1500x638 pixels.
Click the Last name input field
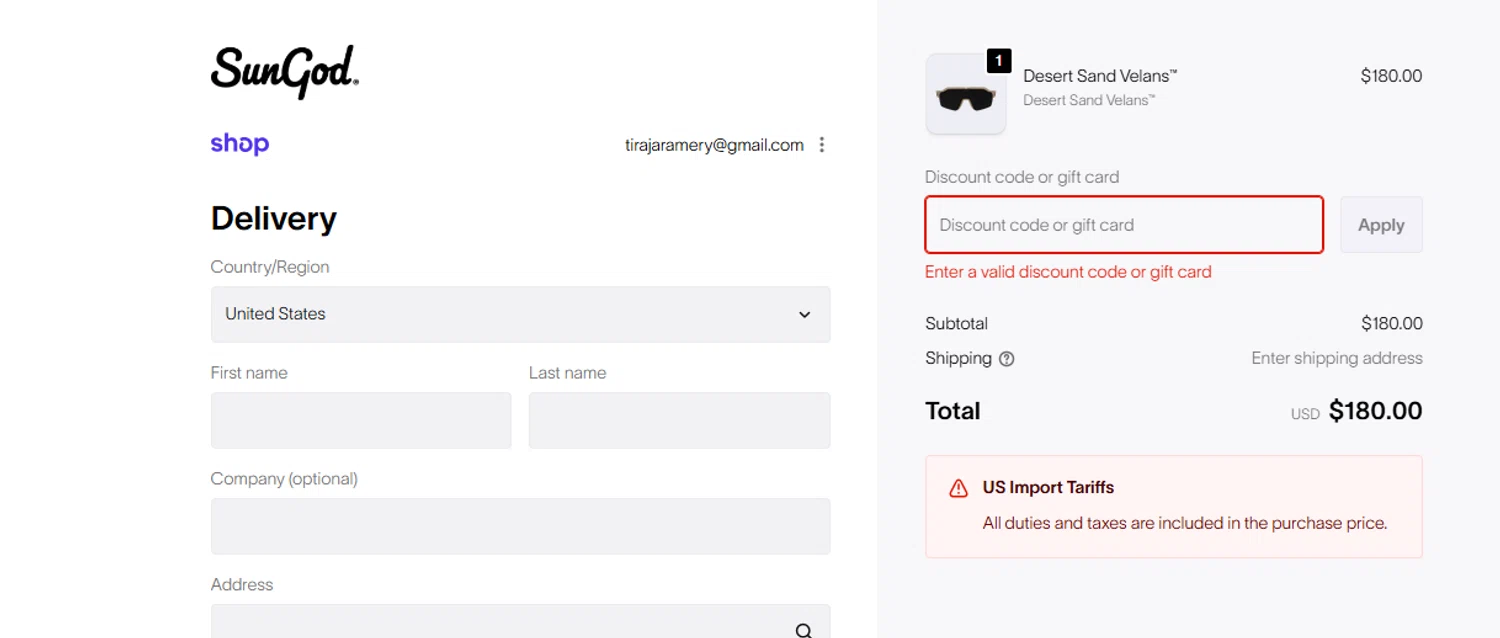pos(679,420)
